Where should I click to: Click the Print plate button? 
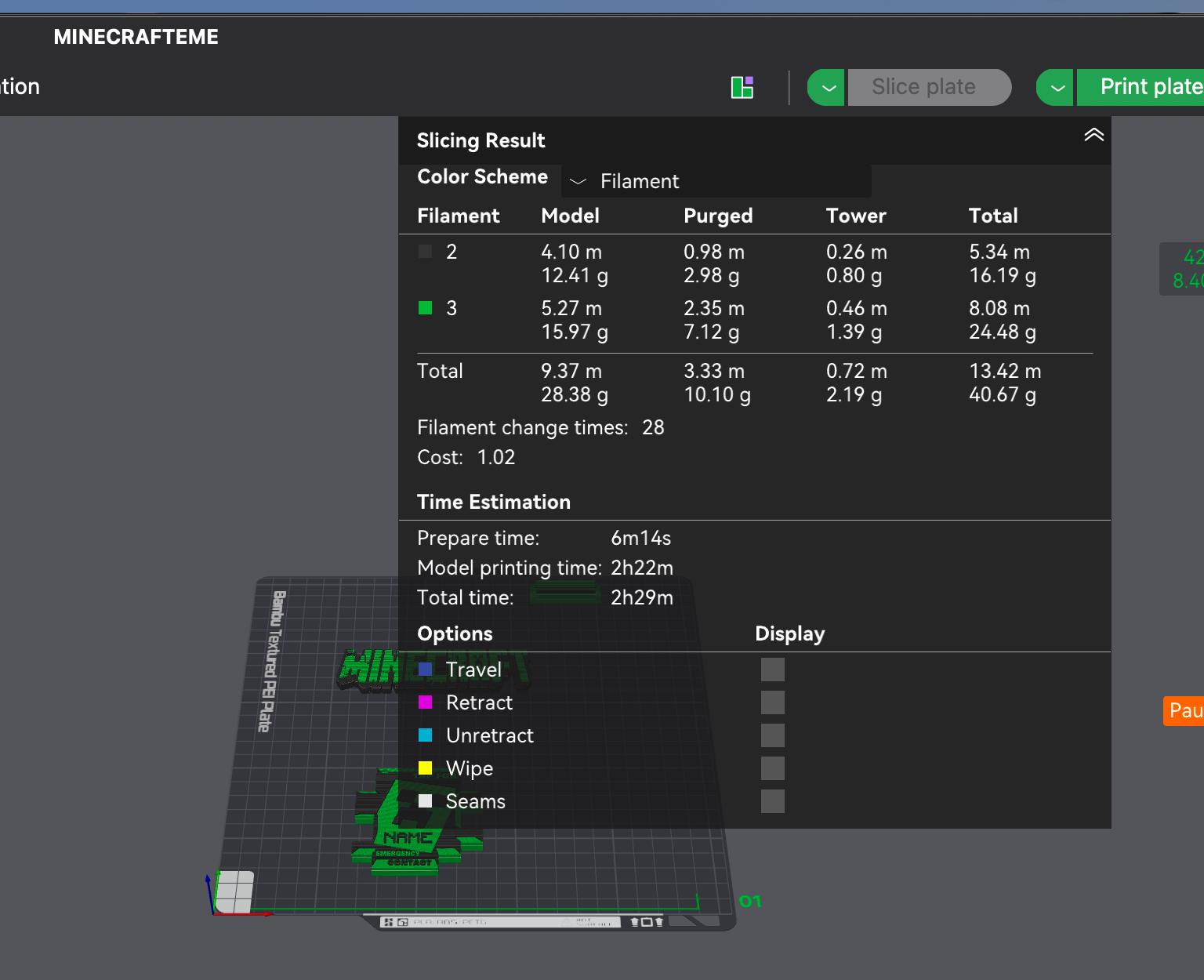[x=1141, y=87]
